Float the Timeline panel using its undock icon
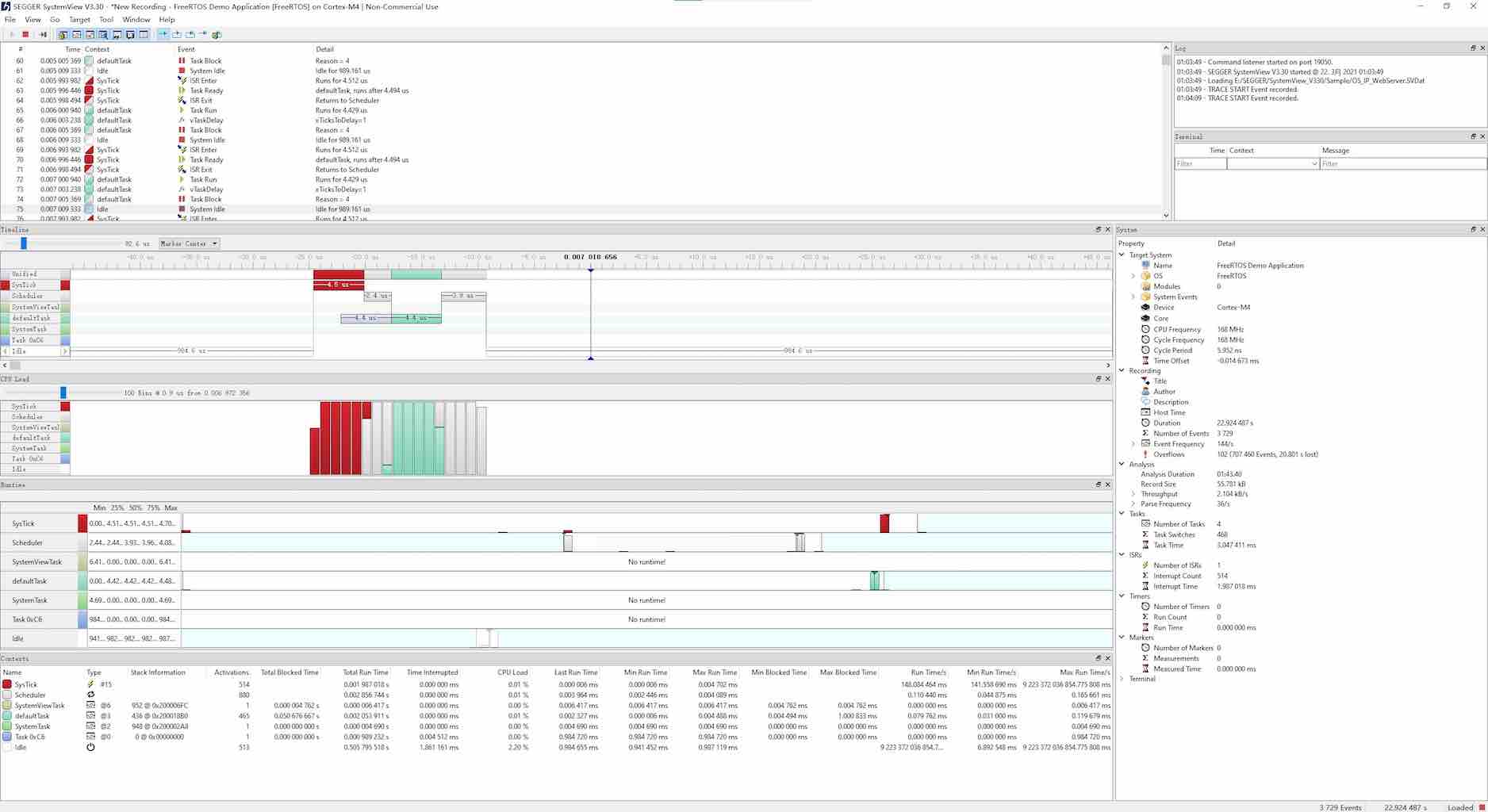1488x812 pixels. point(1099,230)
